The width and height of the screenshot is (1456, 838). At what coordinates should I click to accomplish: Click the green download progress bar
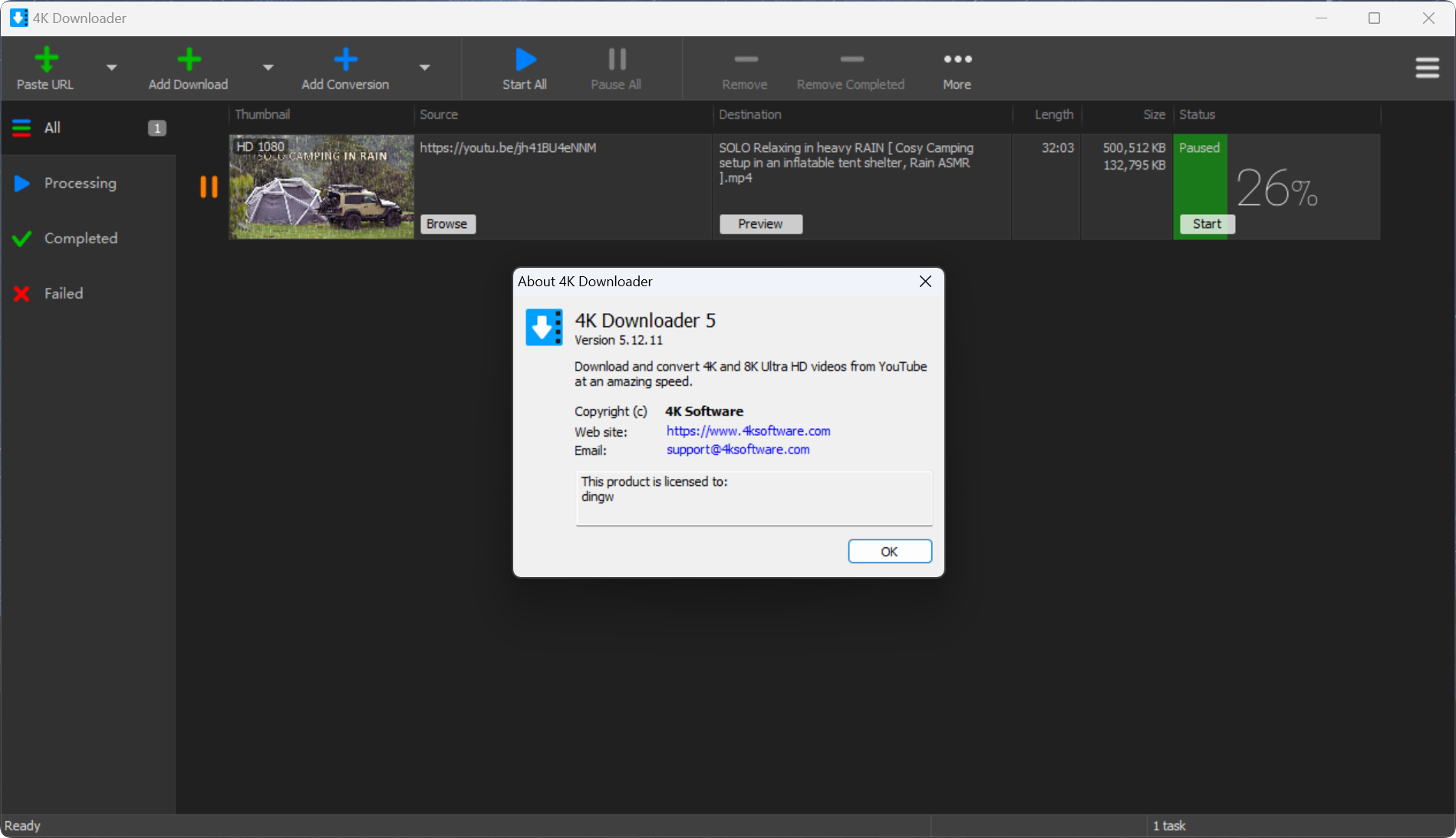point(1200,184)
